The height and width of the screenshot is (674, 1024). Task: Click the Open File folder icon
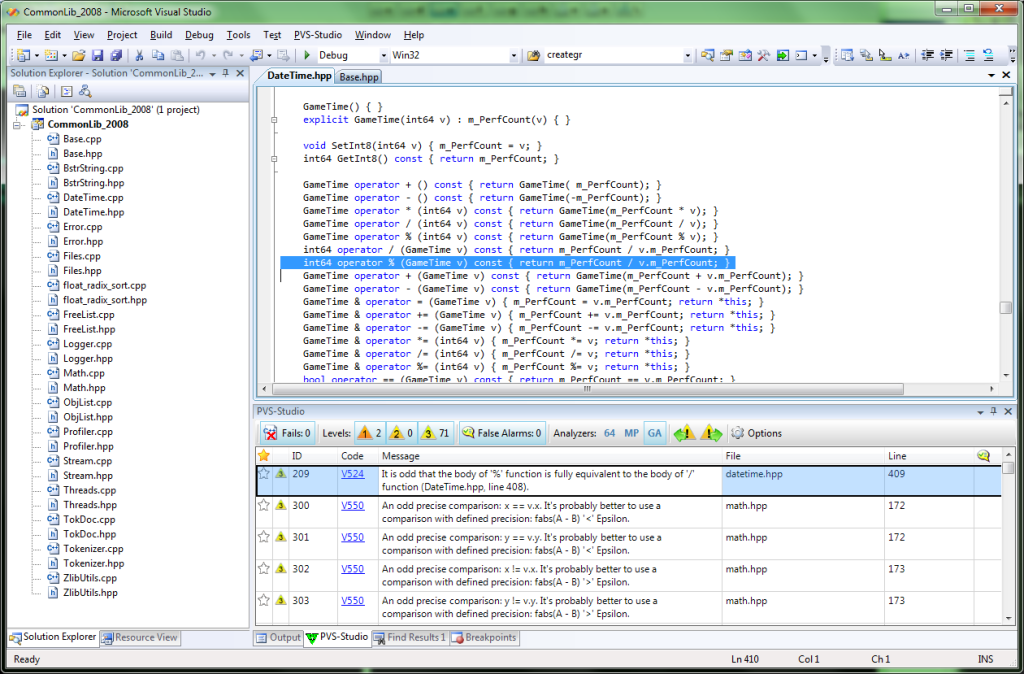78,55
